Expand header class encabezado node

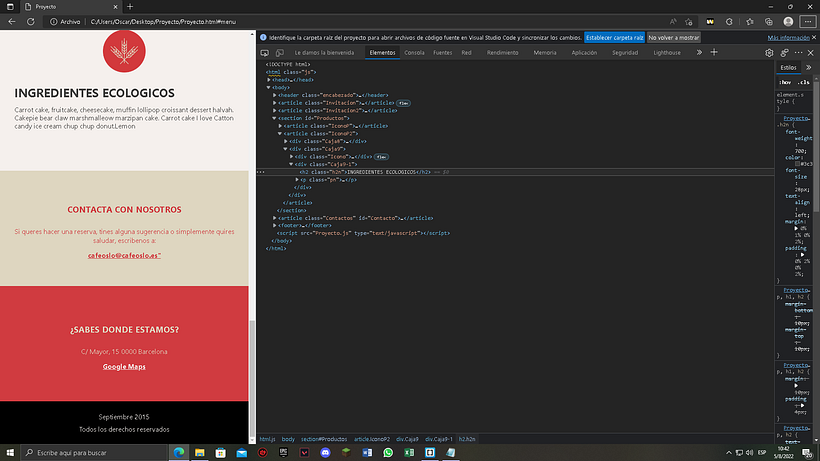pyautogui.click(x=275, y=95)
